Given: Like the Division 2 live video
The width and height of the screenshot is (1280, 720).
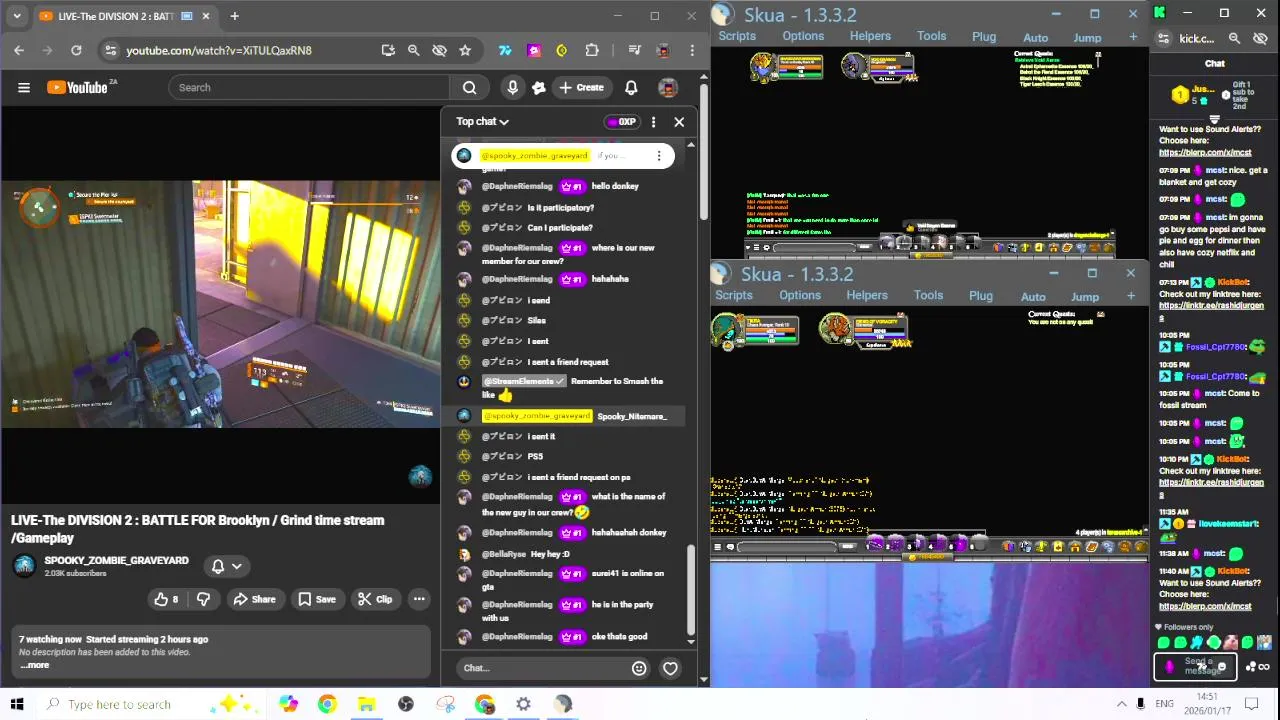Looking at the screenshot, I should point(166,599).
